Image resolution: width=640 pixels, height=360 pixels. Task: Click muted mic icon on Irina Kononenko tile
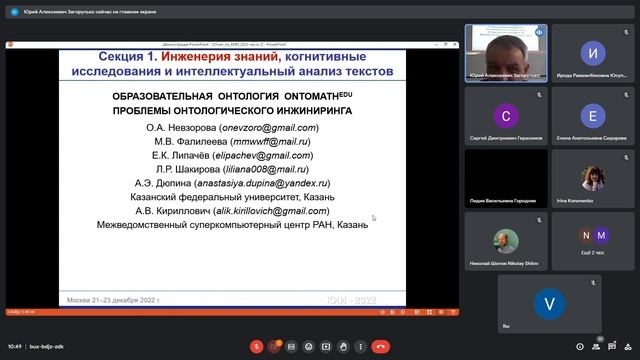pyautogui.click(x=626, y=158)
